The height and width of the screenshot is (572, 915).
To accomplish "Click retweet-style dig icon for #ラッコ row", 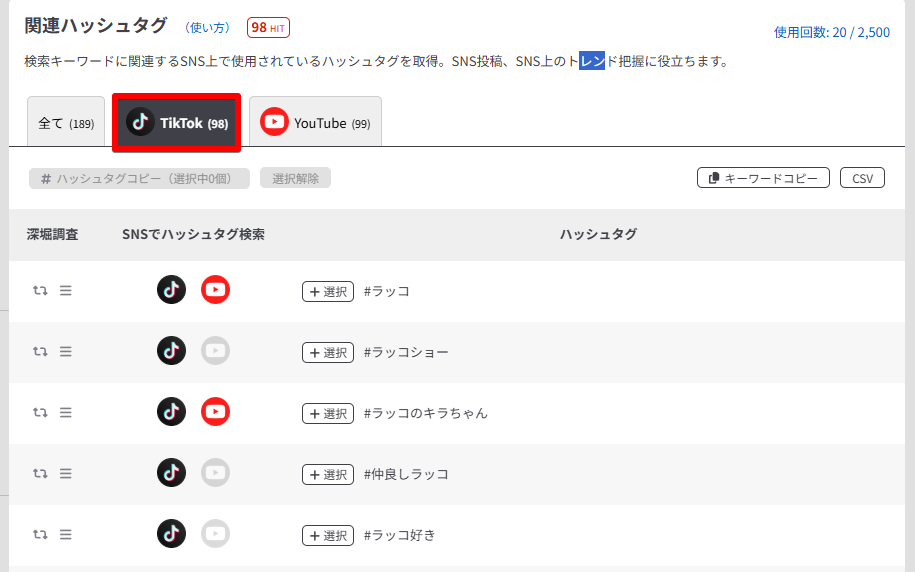I will click(40, 290).
